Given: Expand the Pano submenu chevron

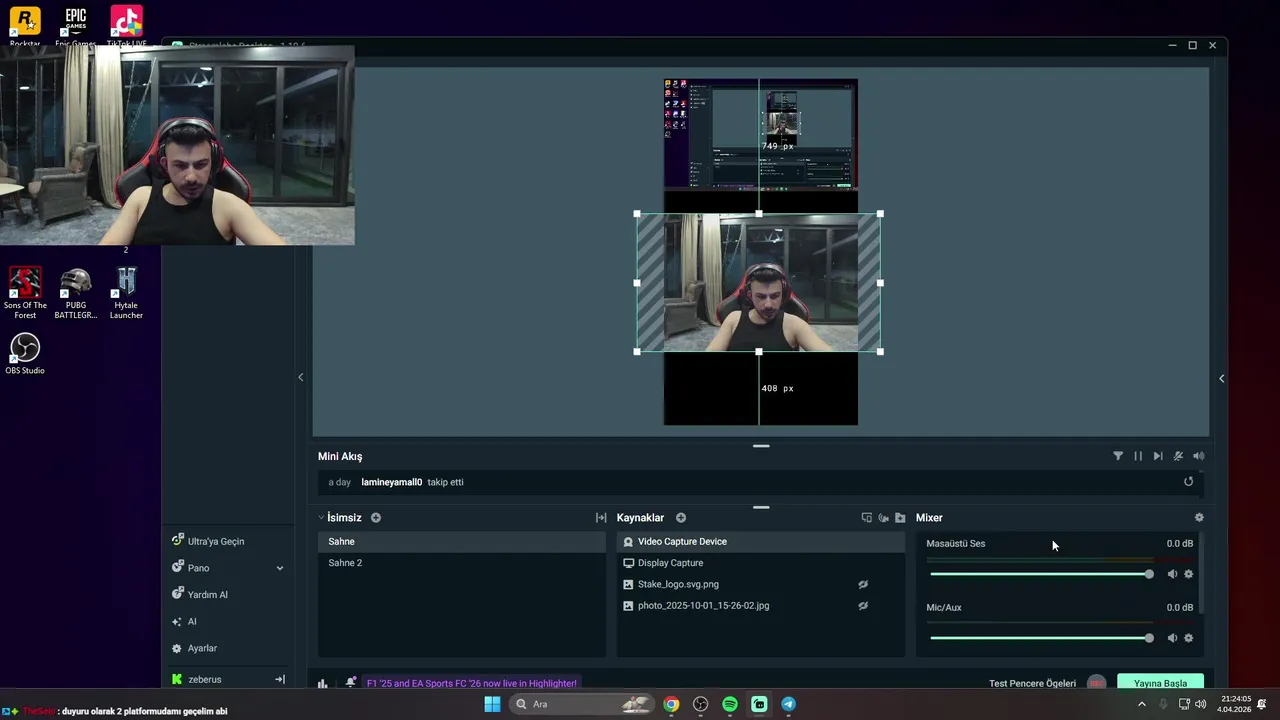Looking at the screenshot, I should click(x=280, y=568).
